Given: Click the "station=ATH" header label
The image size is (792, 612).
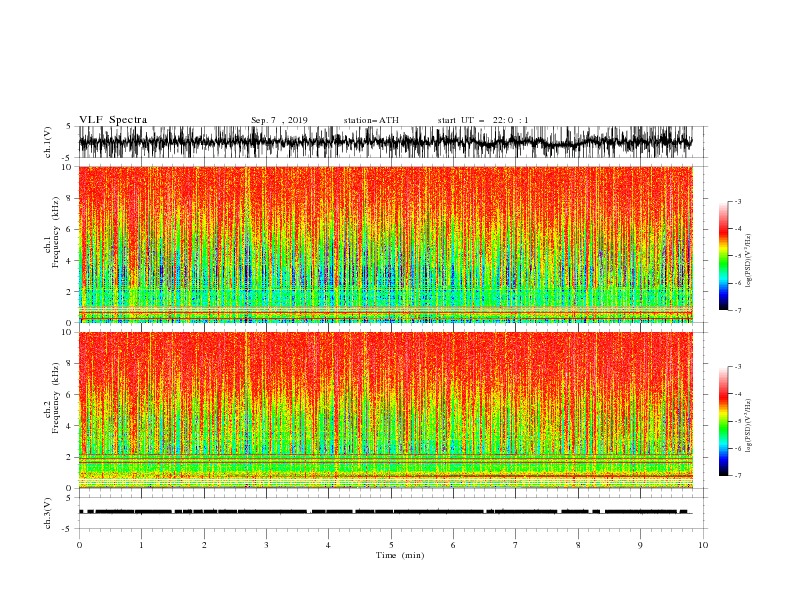Looking at the screenshot, I should (371, 120).
